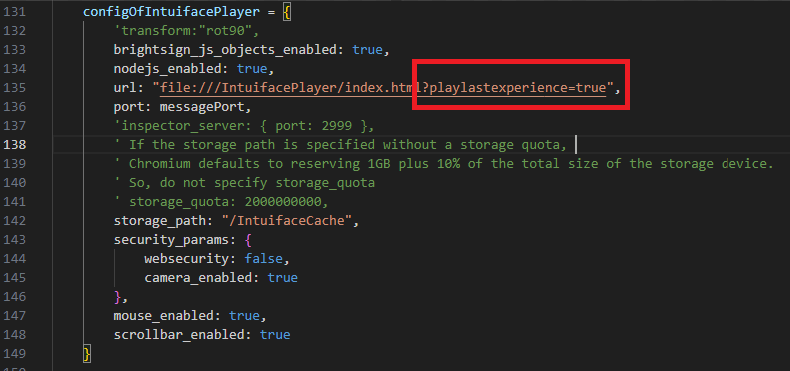Click commented storage_quota: 2000000000 line
This screenshot has height=371, width=790.
pyautogui.click(x=221, y=202)
